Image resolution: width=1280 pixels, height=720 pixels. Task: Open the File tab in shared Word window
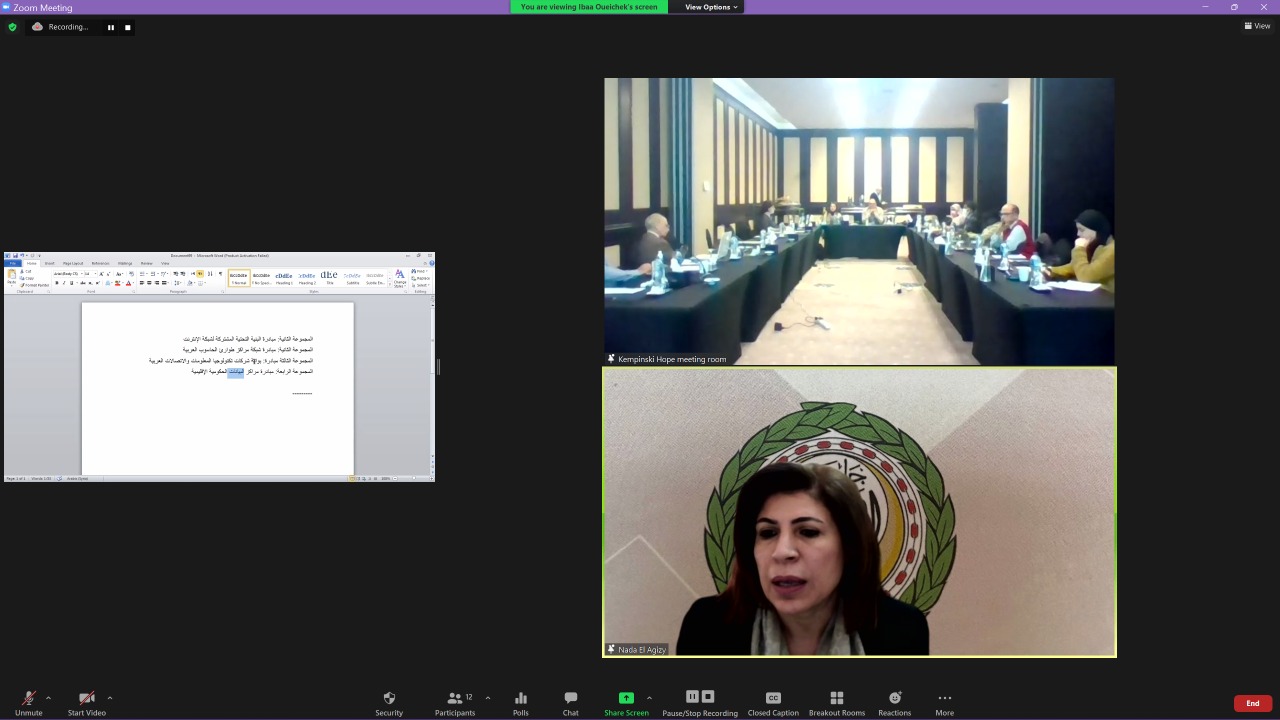point(13,263)
